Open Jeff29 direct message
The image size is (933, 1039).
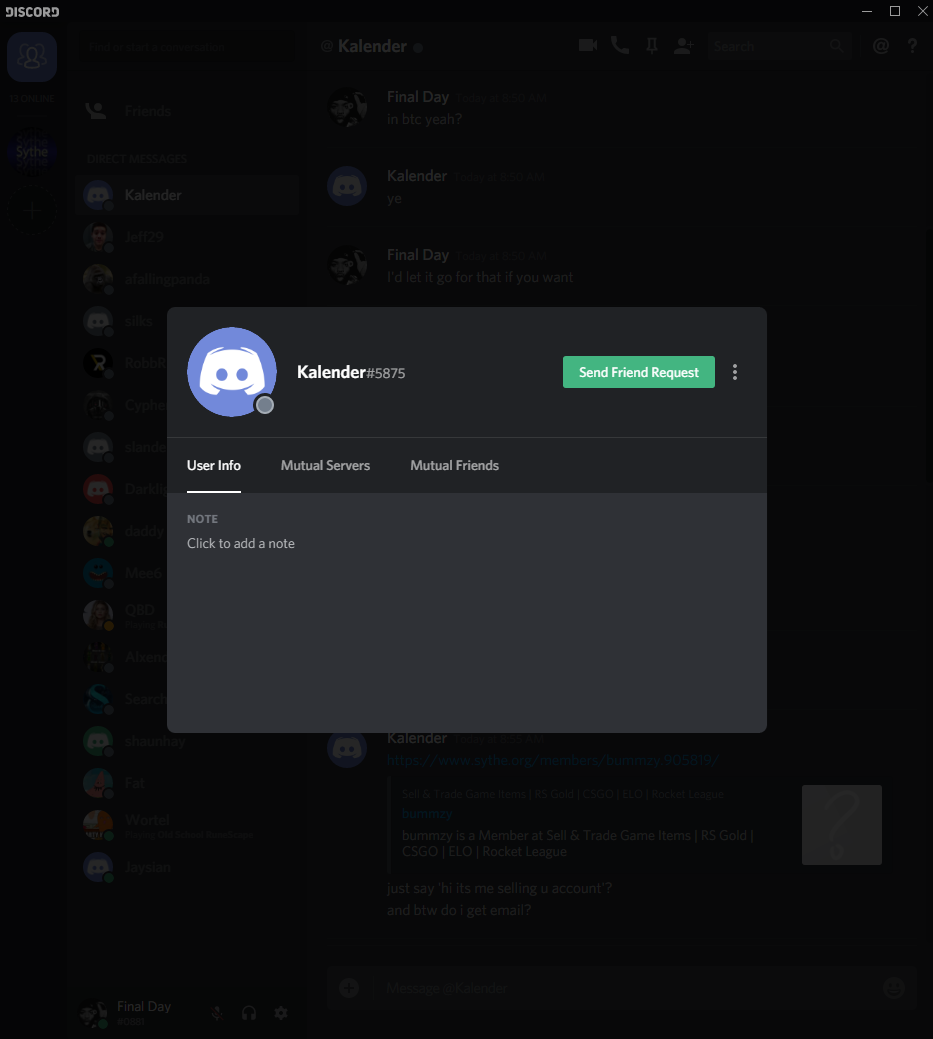tap(187, 237)
